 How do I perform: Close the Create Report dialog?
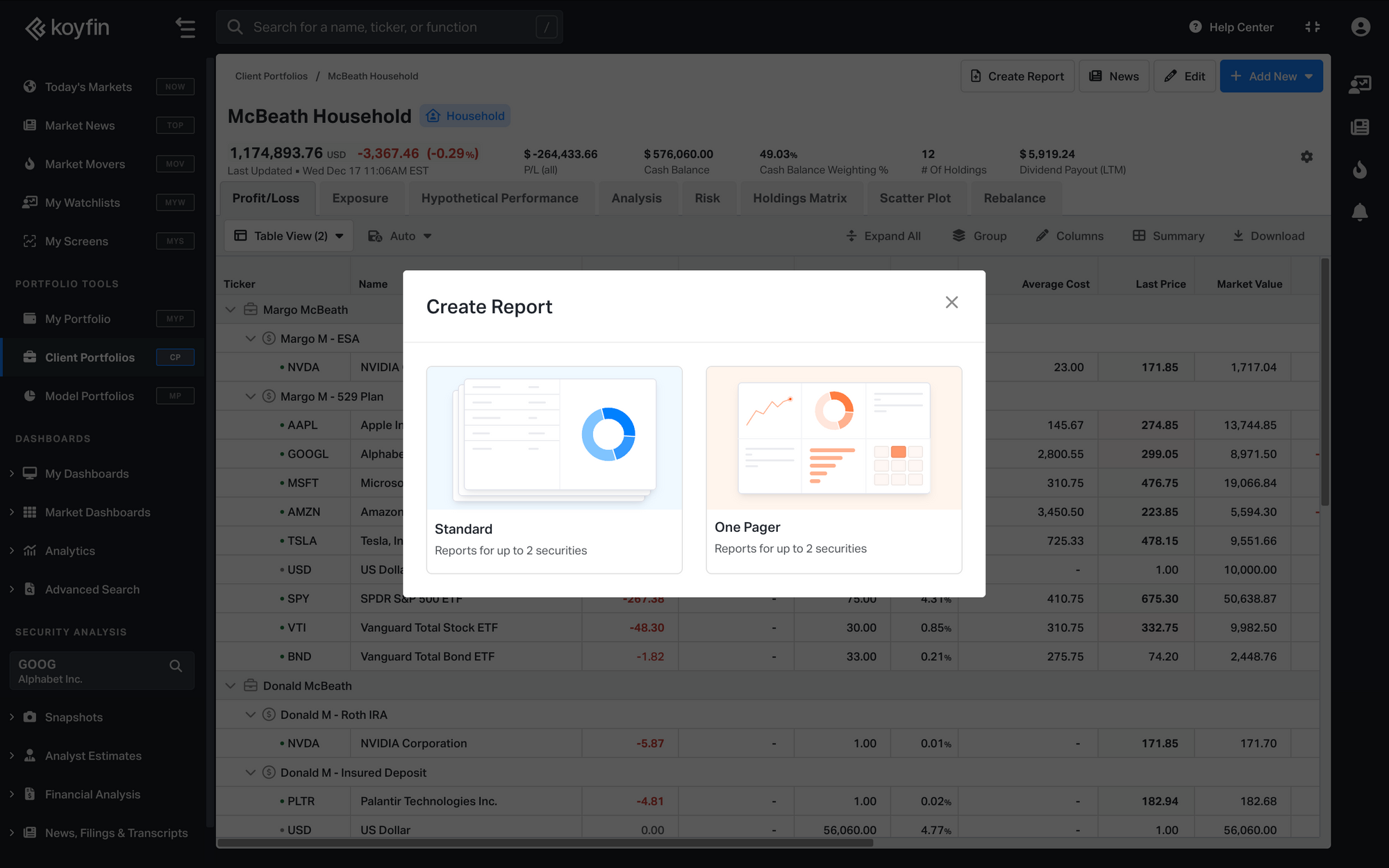click(951, 302)
